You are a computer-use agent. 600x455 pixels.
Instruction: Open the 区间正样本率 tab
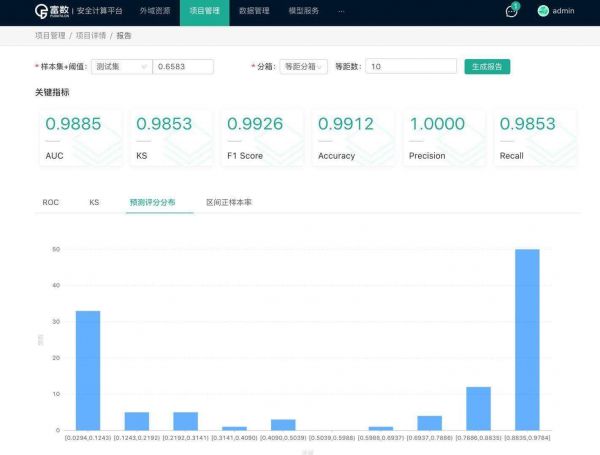228,202
